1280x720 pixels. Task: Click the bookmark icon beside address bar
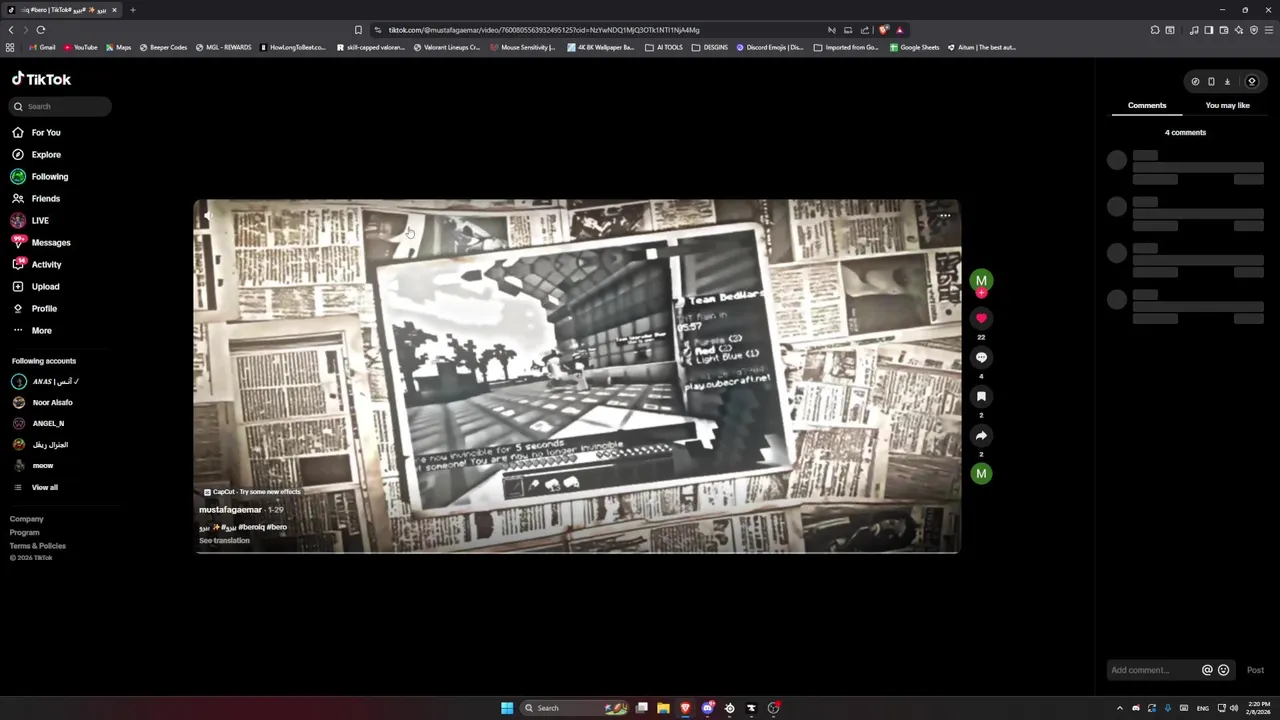pyautogui.click(x=358, y=30)
